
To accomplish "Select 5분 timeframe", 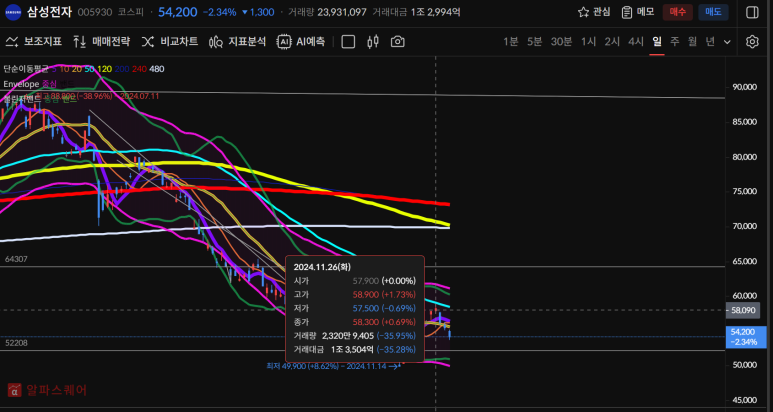I will point(534,42).
